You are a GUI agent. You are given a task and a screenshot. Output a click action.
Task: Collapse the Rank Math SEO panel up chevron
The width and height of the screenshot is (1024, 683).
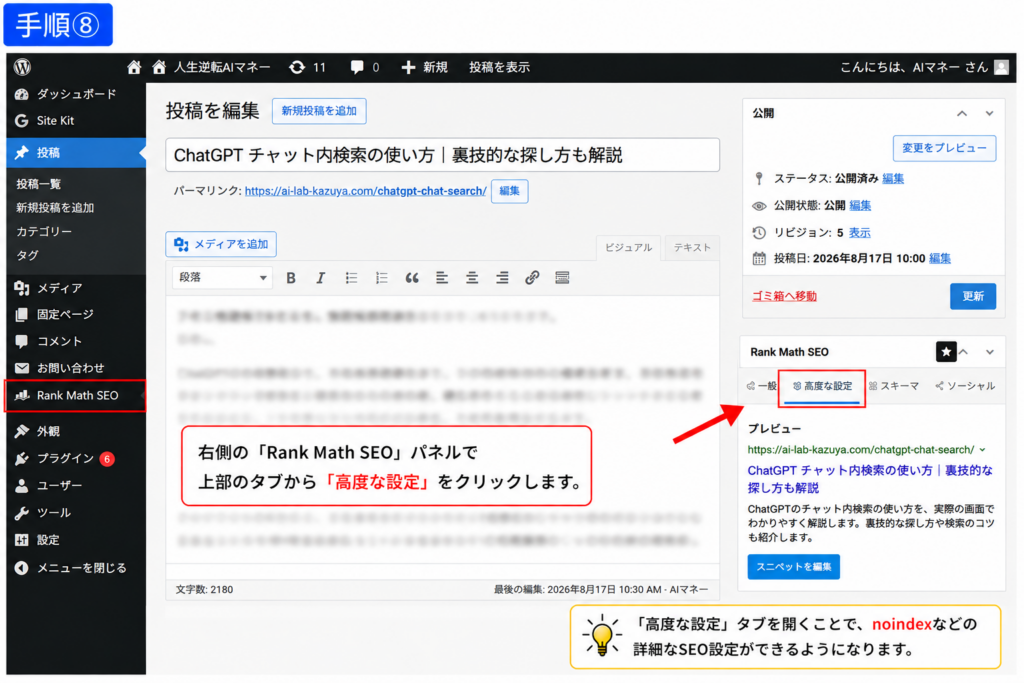[x=963, y=353]
